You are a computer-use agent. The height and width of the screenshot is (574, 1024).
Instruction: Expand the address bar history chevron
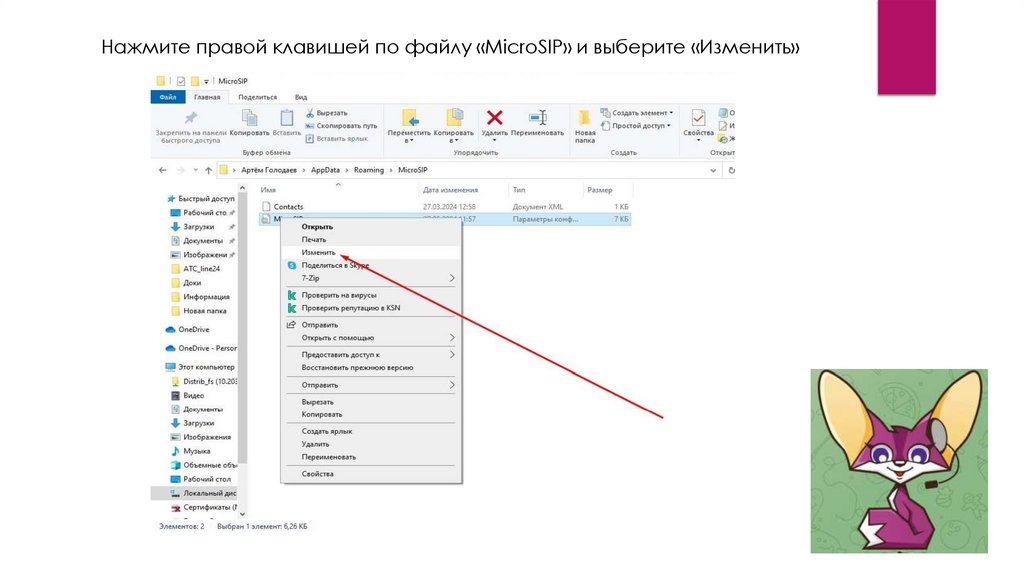pos(712,170)
